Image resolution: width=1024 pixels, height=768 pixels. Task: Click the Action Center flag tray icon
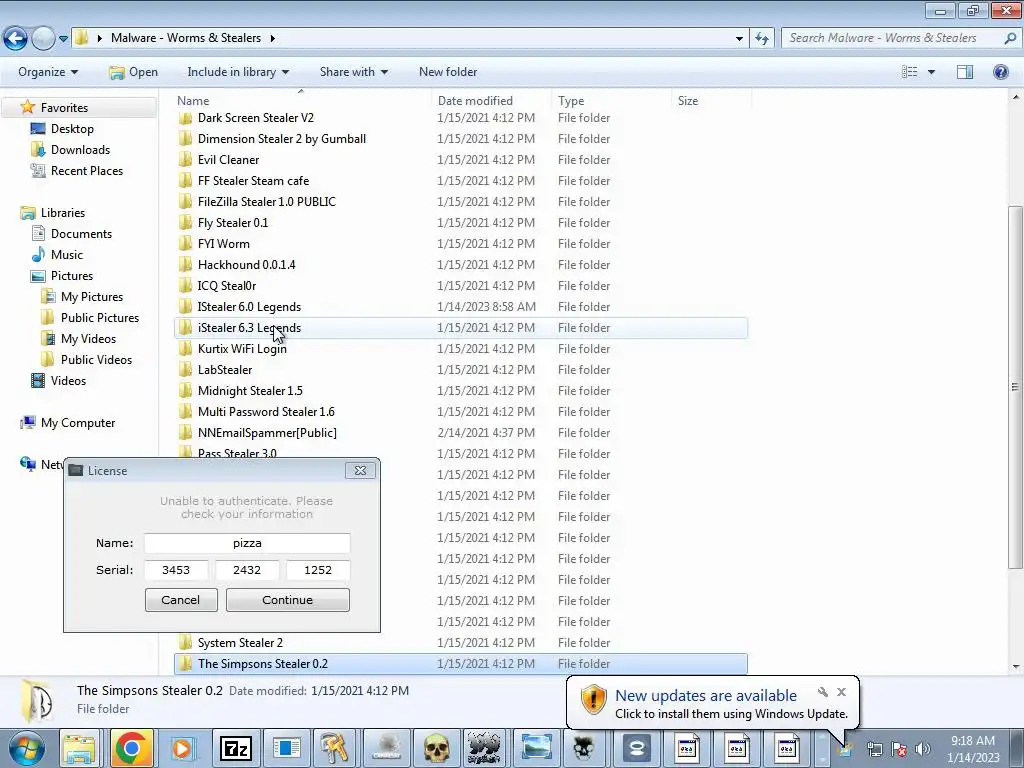pos(899,749)
